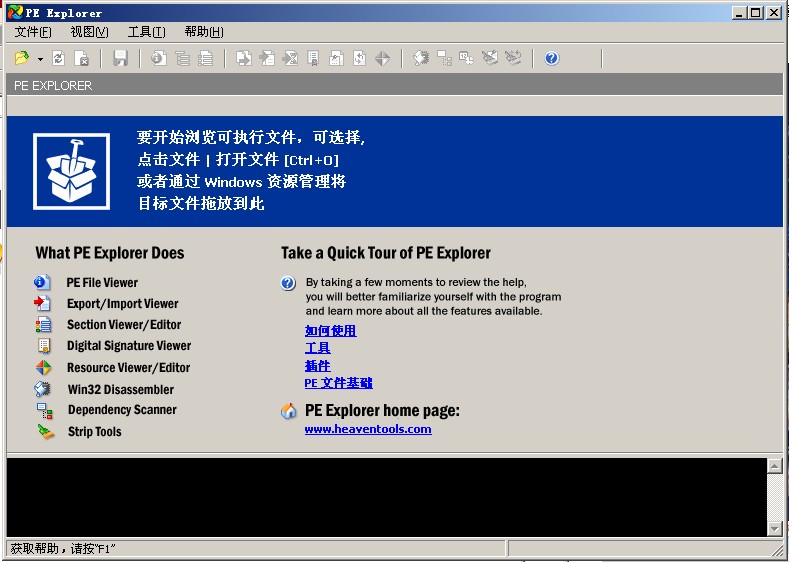The image size is (789, 562).
Task: Click the Digital Signature Viewer icon
Action: click(44, 346)
